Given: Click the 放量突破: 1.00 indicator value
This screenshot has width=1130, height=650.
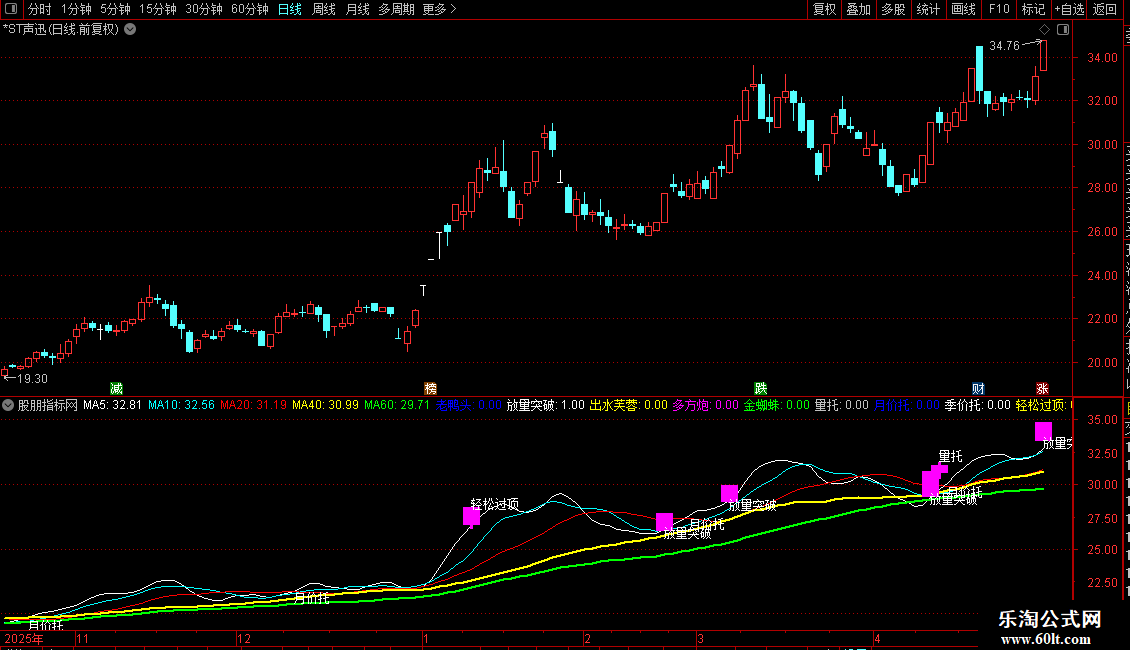Looking at the screenshot, I should tap(546, 405).
